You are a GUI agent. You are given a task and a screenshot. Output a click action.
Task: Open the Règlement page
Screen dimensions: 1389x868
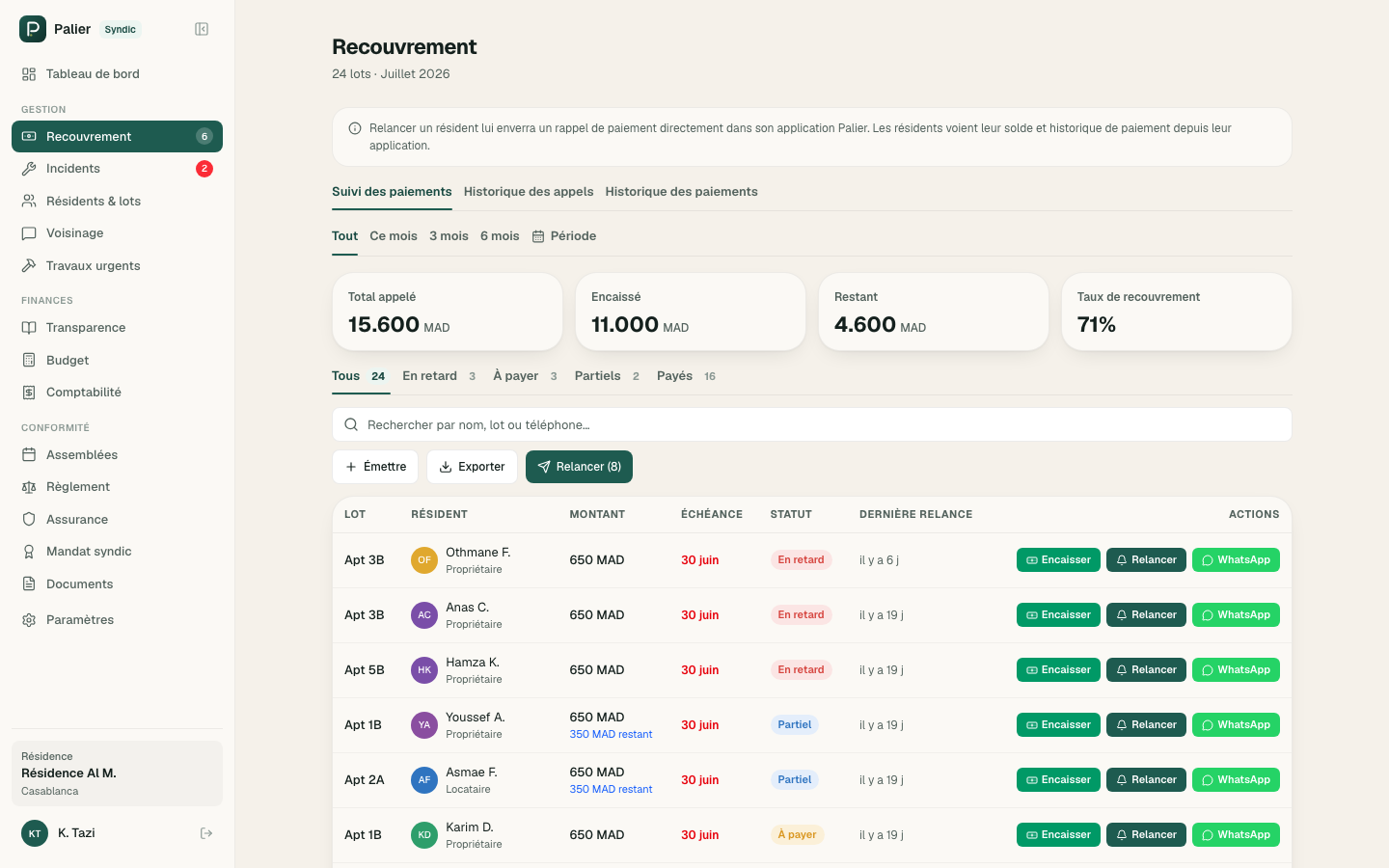pyautogui.click(x=117, y=487)
